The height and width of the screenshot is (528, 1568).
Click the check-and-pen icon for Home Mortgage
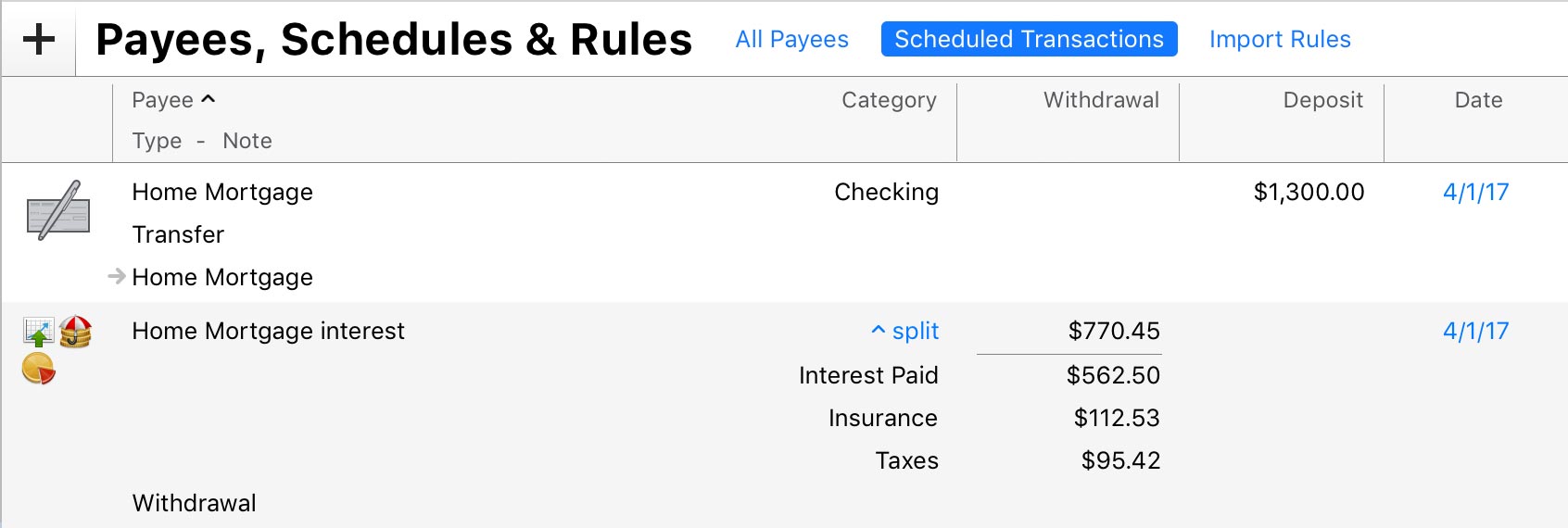[x=58, y=211]
